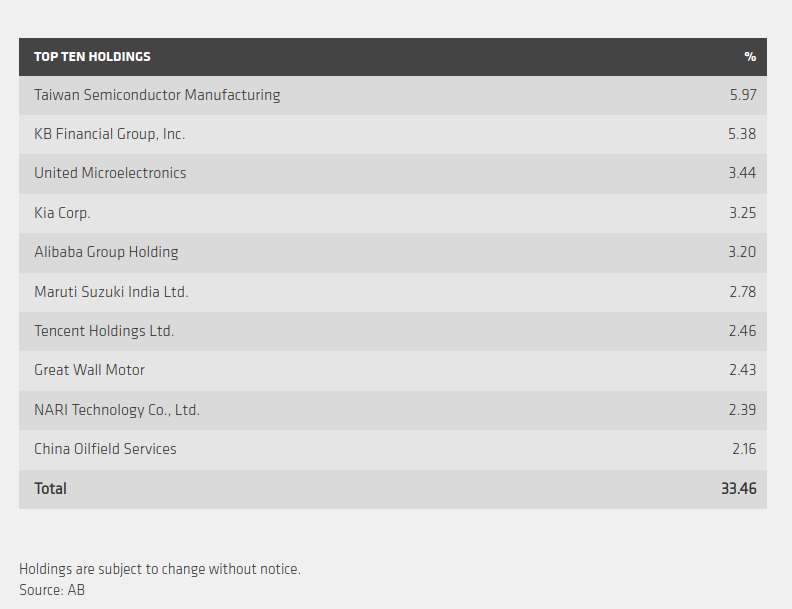Screen dimensions: 792x609
Task: Click Maruti Suzuki India Ltd. name
Action: pos(111,292)
